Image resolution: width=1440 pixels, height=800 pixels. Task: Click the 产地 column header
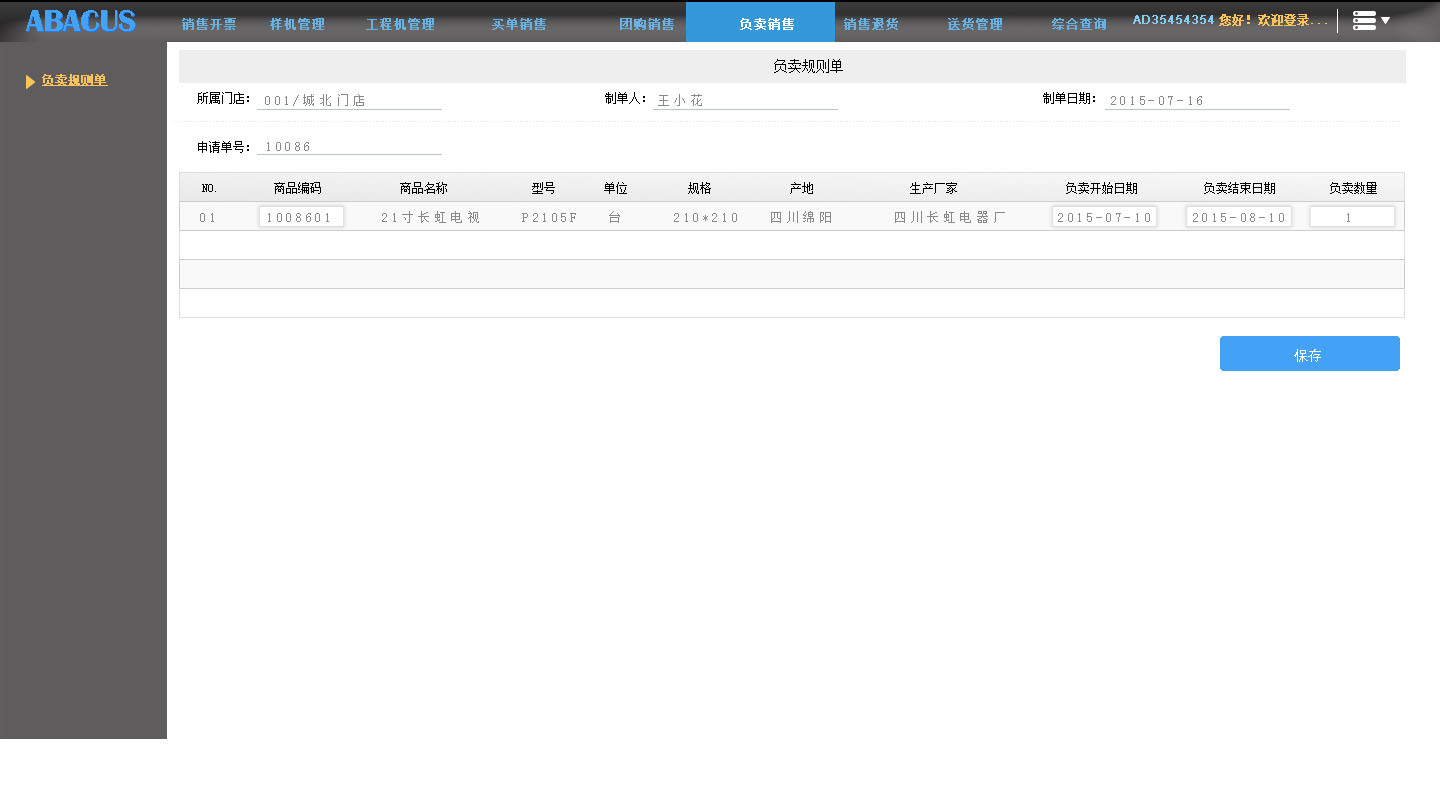(802, 188)
